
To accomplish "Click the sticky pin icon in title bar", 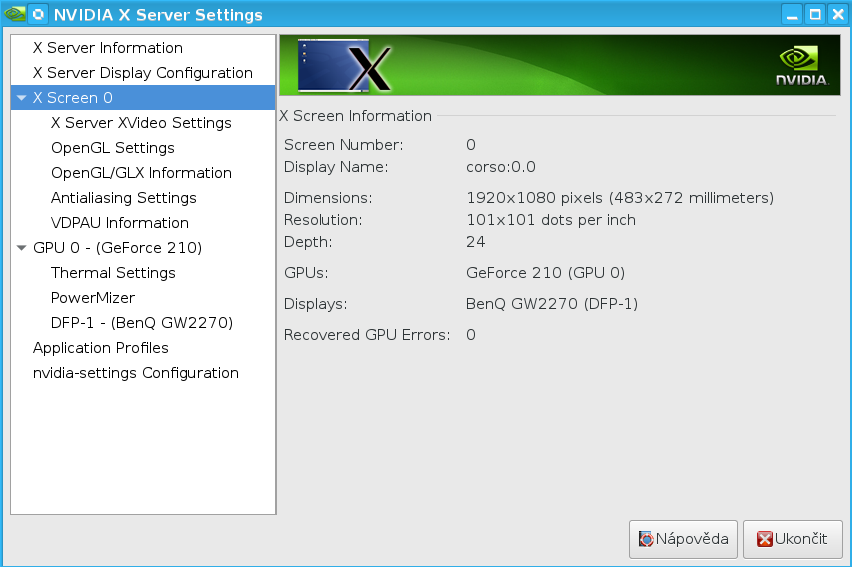I will pyautogui.click(x=39, y=14).
